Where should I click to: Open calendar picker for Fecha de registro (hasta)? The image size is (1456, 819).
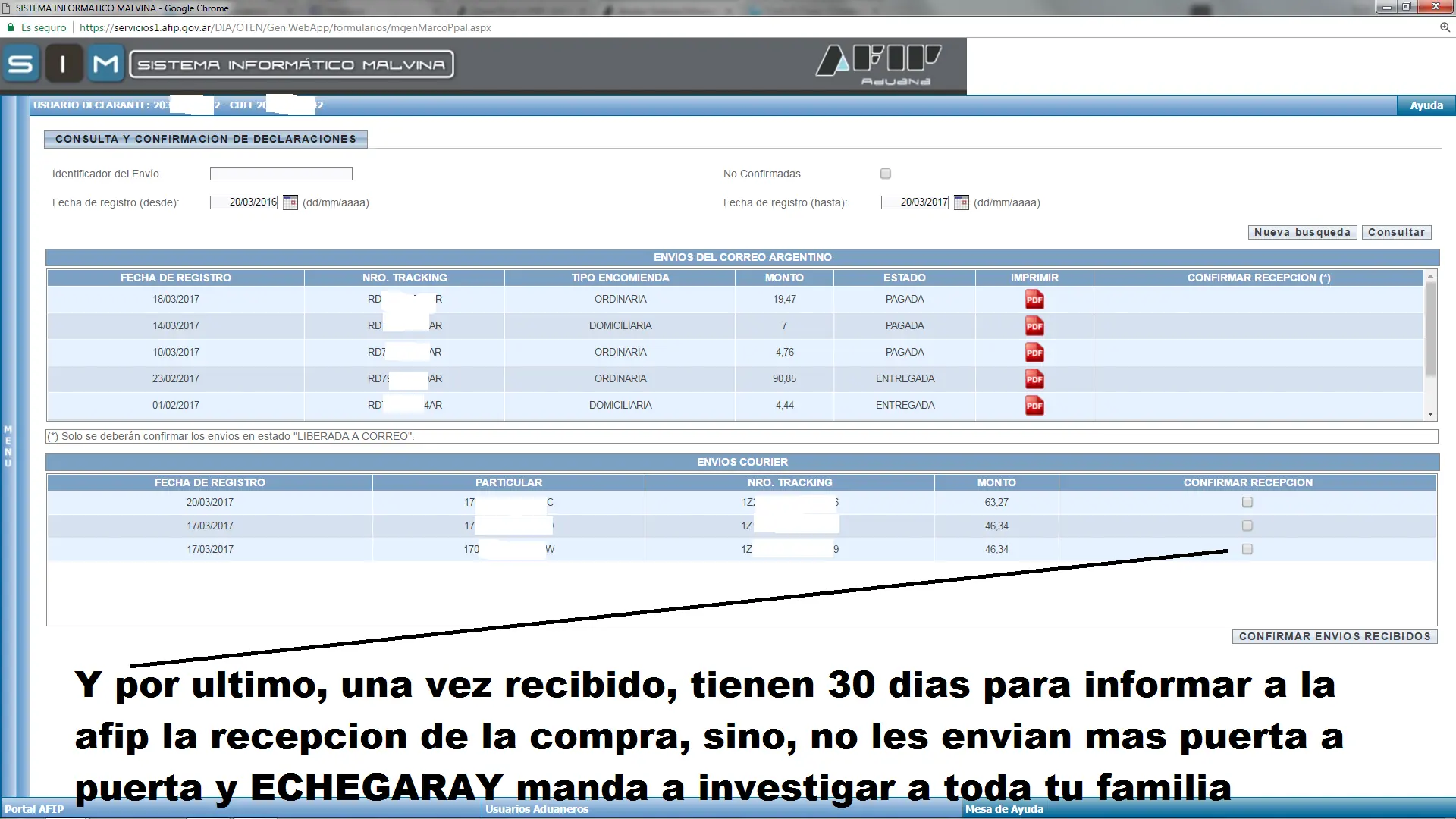(961, 202)
